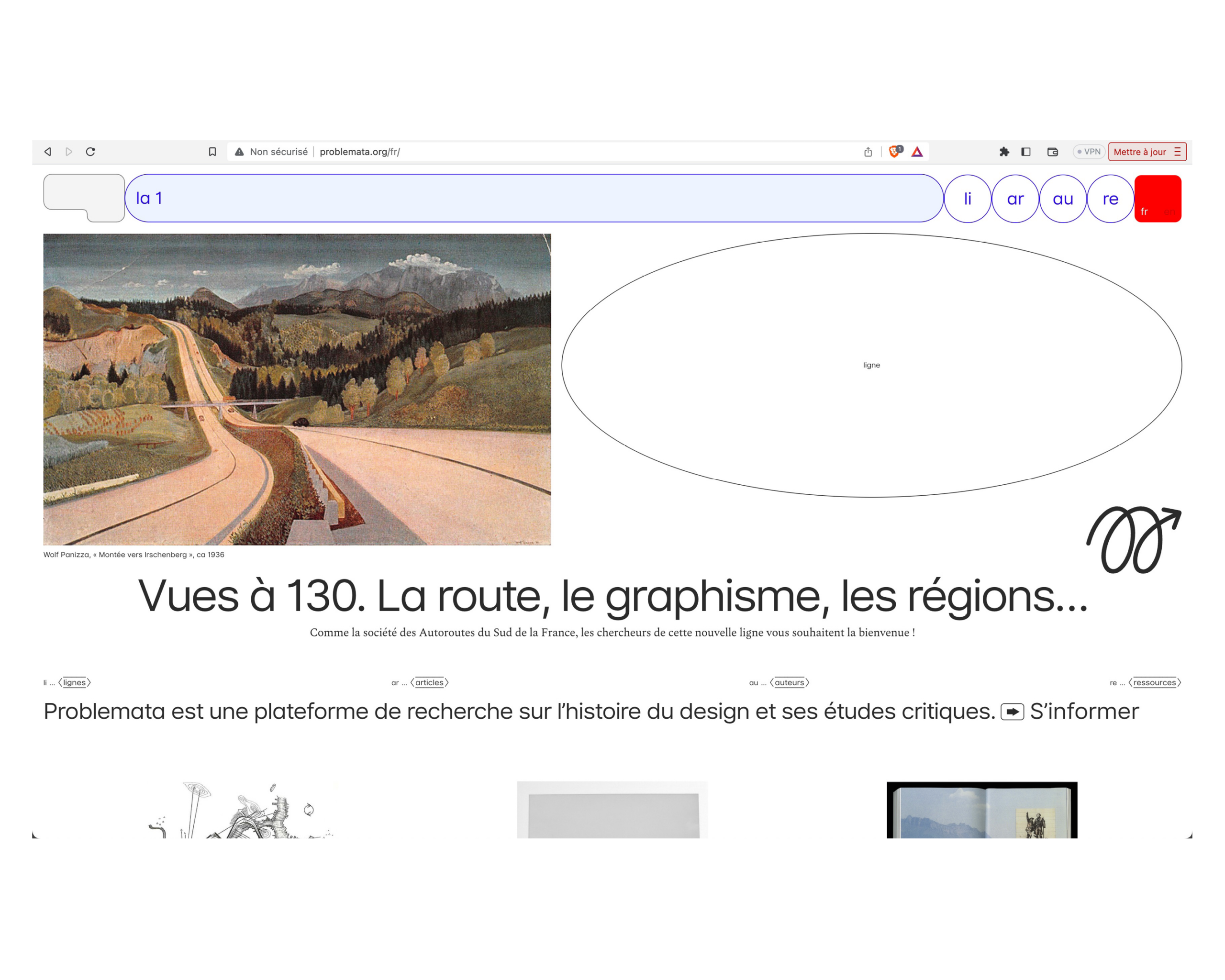The height and width of the screenshot is (980, 1225).
Task: Open the hamburger menu next to Mettre à jour
Action: click(x=1177, y=152)
